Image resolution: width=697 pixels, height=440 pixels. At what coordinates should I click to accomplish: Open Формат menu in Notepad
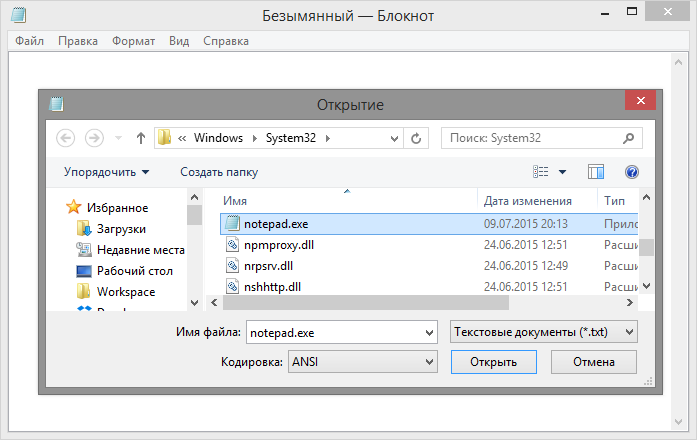[133, 41]
